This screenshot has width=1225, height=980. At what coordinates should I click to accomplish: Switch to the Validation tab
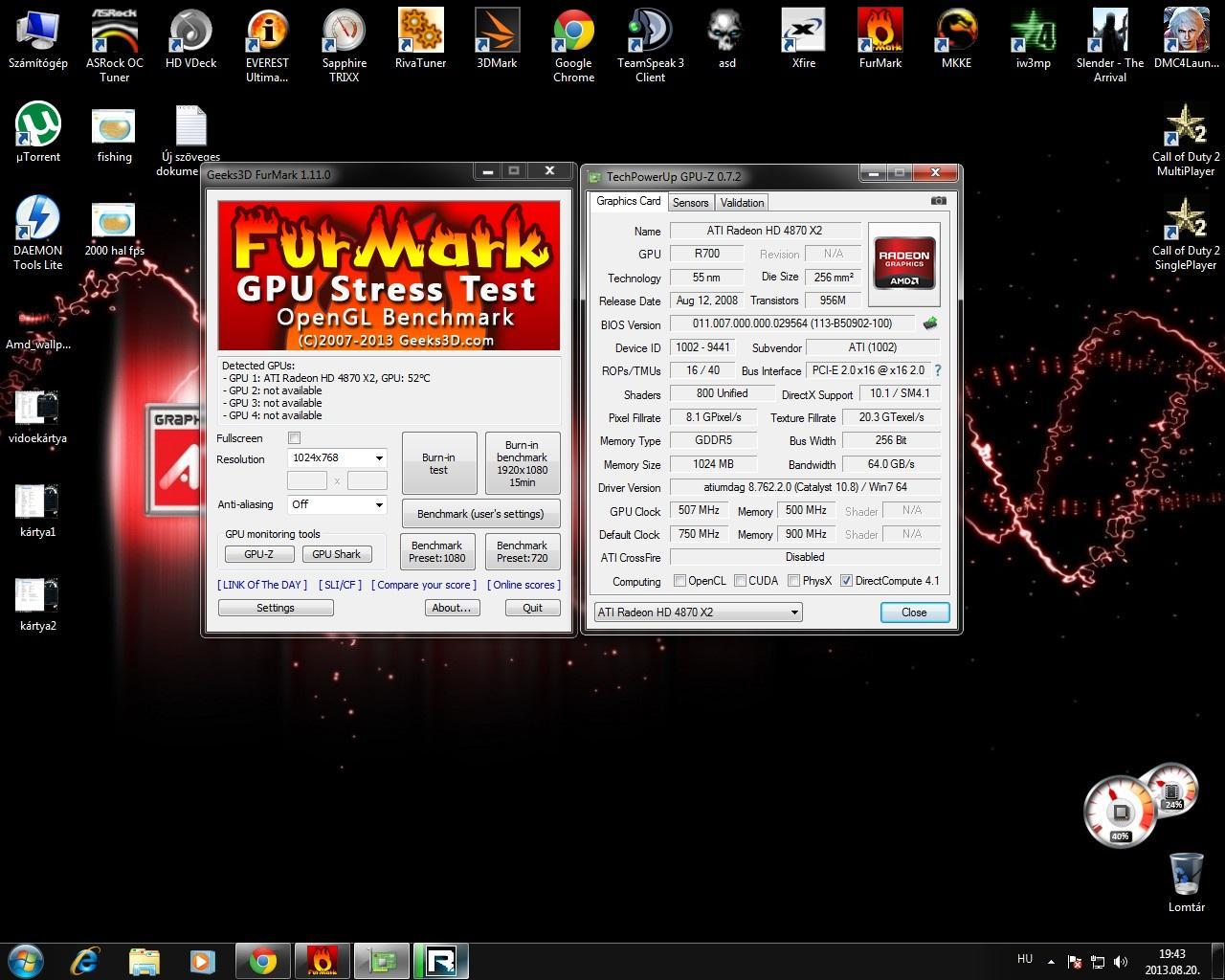(742, 203)
